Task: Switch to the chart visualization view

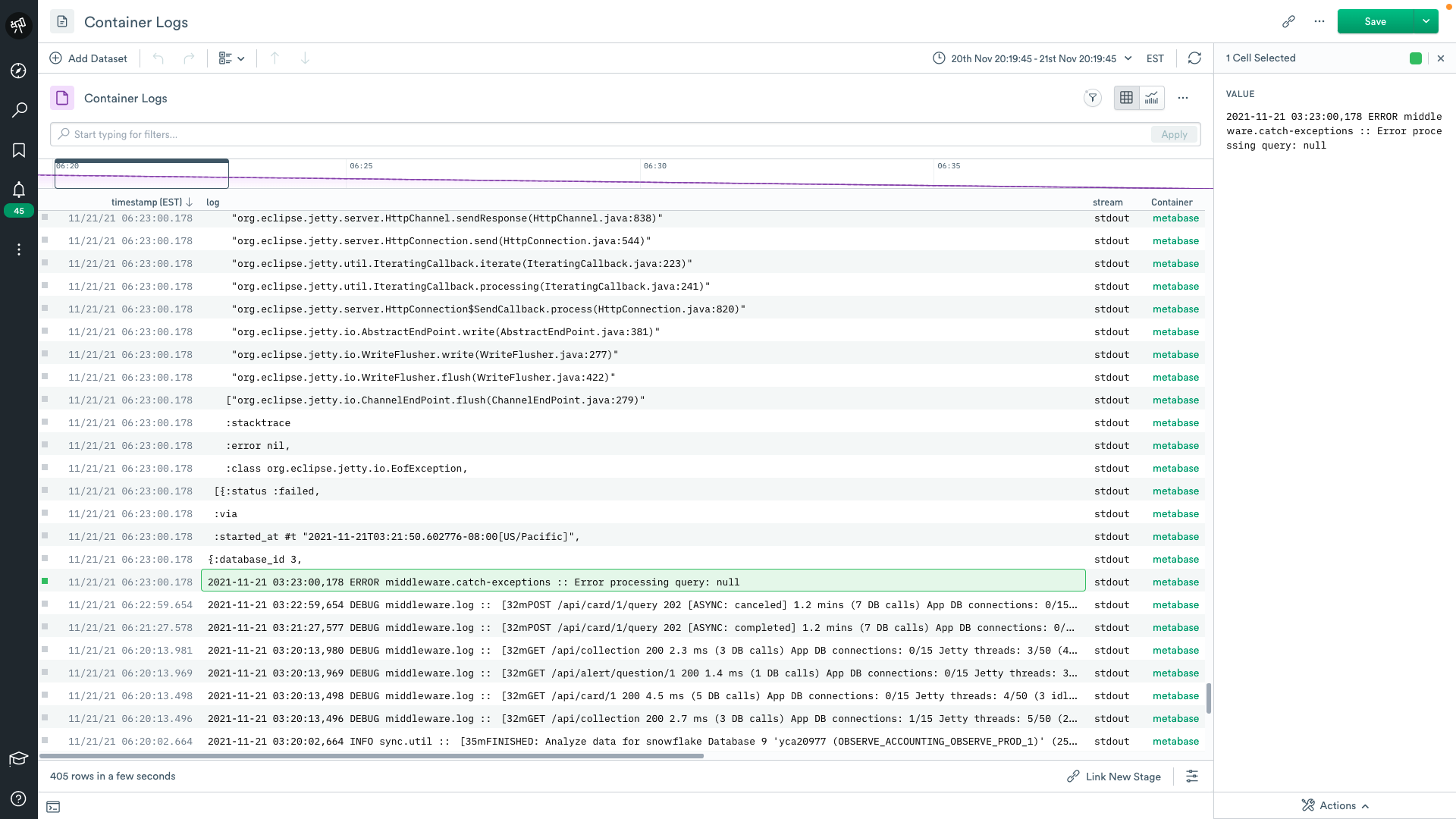Action: click(1152, 97)
